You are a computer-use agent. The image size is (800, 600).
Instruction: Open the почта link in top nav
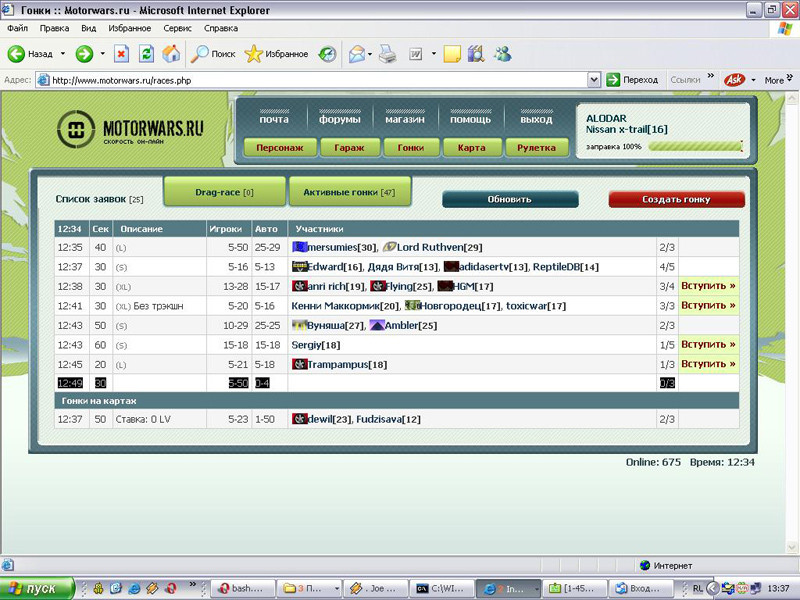pyautogui.click(x=274, y=119)
